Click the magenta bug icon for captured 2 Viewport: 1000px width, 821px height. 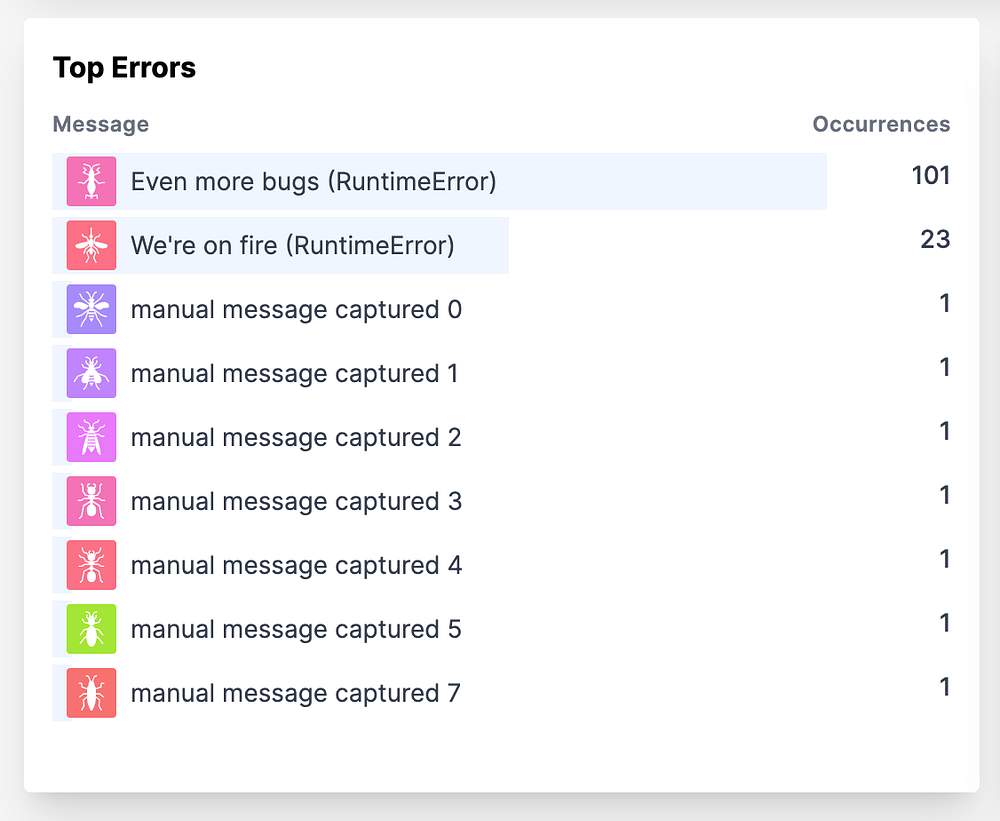click(x=91, y=438)
